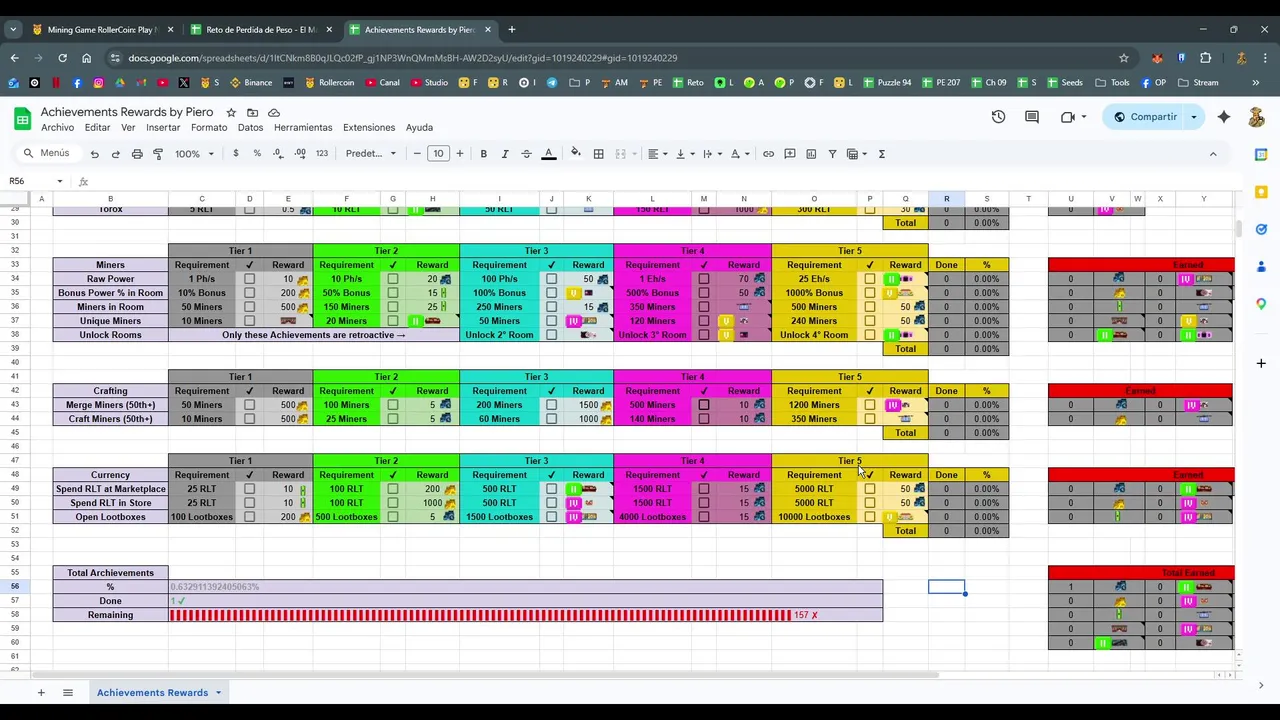Click the Compartir share button
1280x720 pixels.
click(x=1144, y=117)
